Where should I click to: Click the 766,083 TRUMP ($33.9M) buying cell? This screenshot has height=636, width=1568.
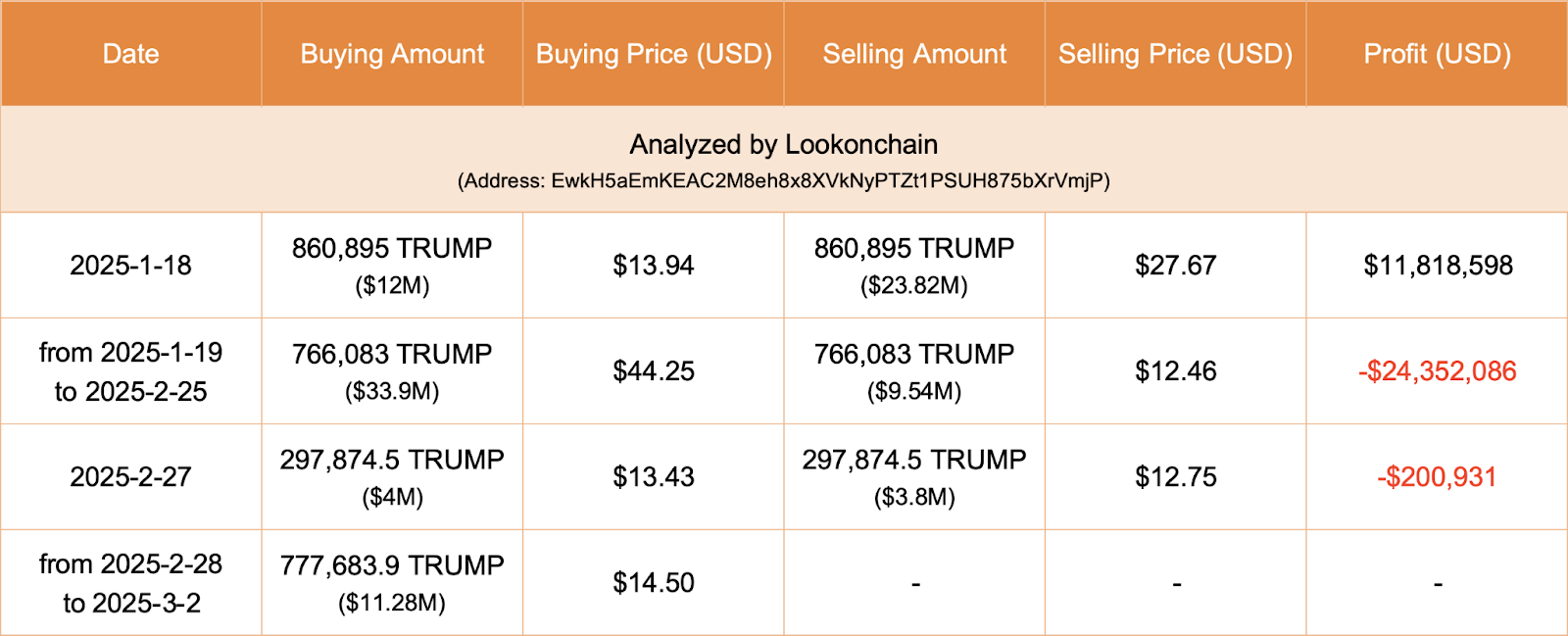point(392,371)
